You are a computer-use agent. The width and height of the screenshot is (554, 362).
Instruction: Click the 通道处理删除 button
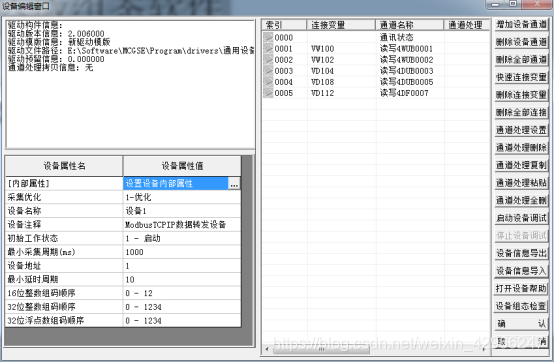(521, 148)
